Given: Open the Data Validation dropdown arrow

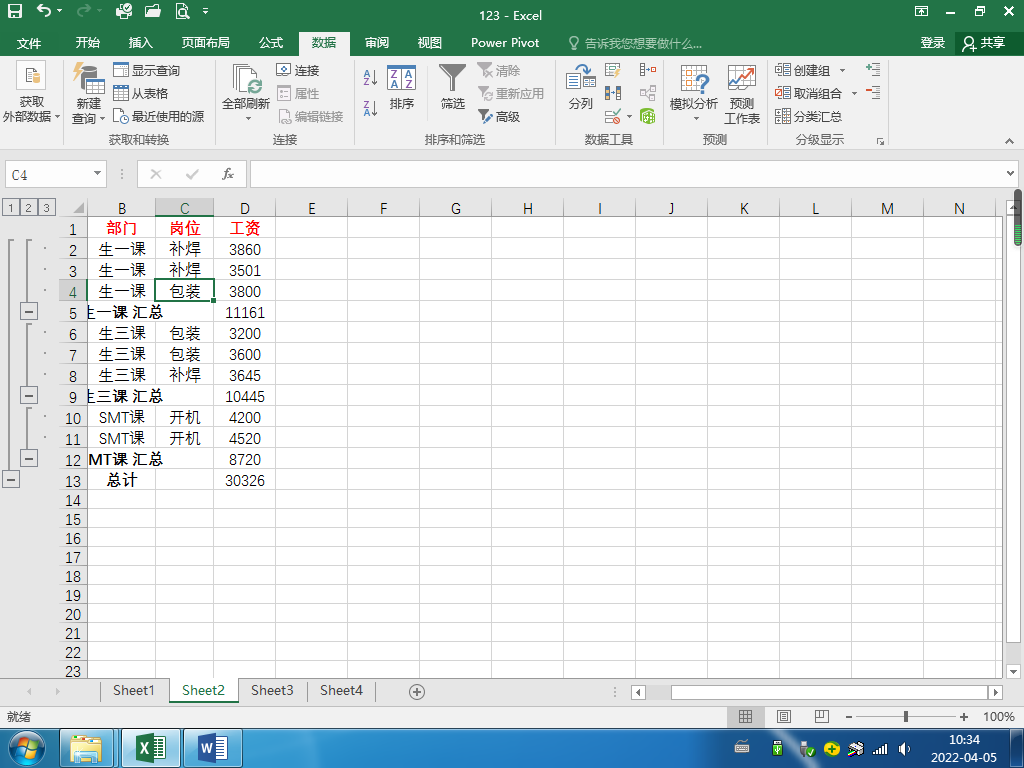Looking at the screenshot, I should point(630,117).
